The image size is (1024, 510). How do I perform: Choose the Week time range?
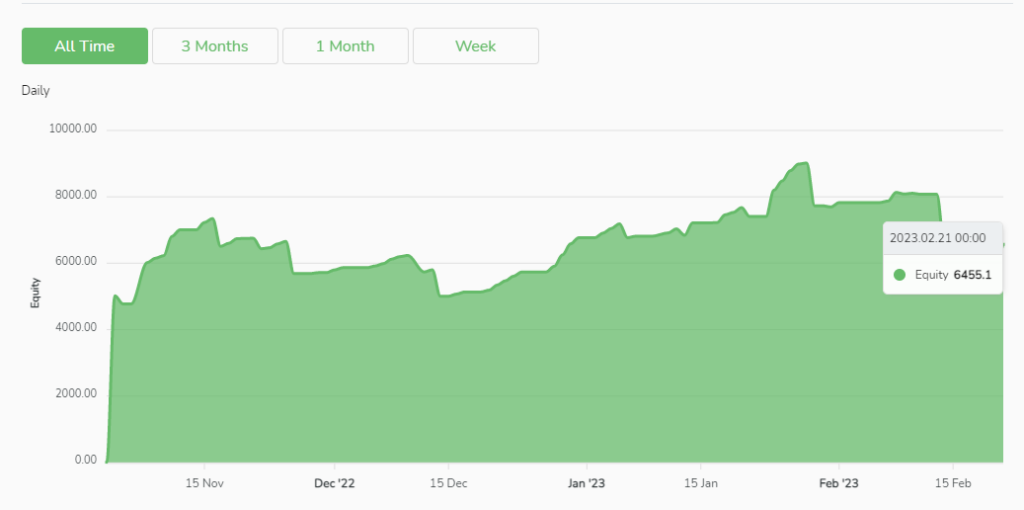coord(475,46)
